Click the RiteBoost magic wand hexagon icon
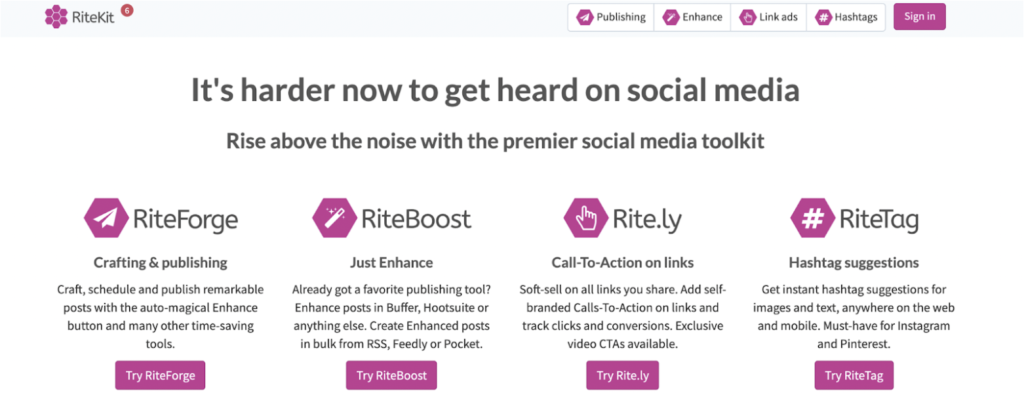The image size is (1024, 416). point(334,219)
